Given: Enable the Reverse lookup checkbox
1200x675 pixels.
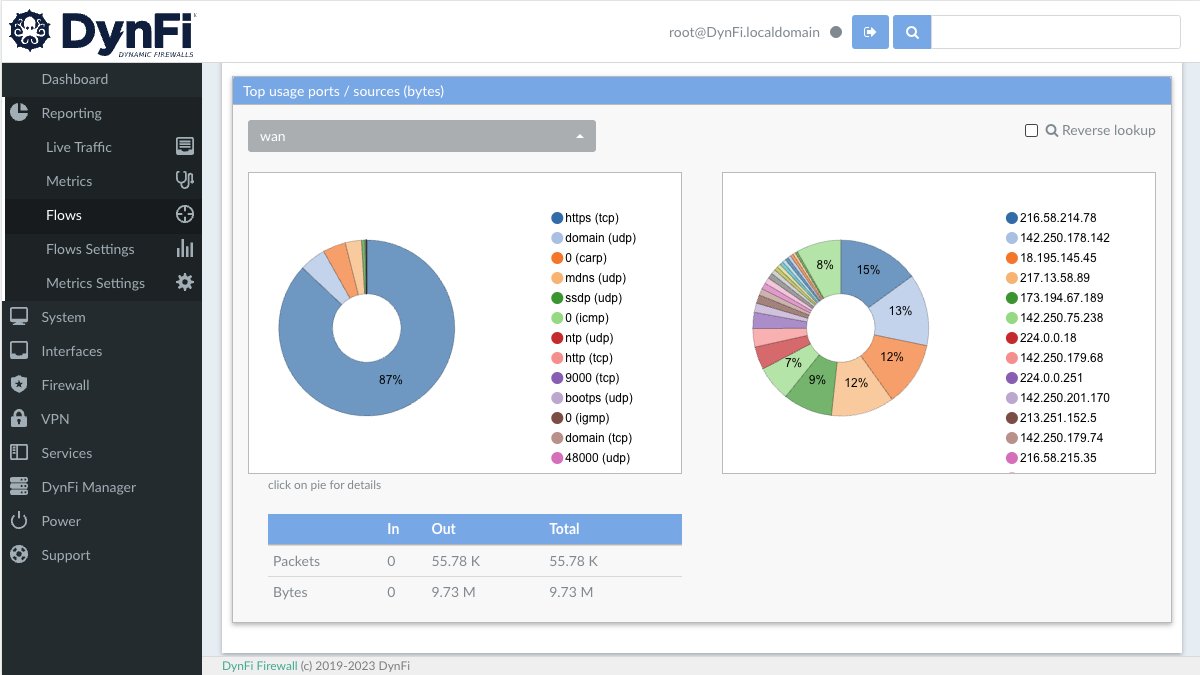Looking at the screenshot, I should click(1031, 130).
